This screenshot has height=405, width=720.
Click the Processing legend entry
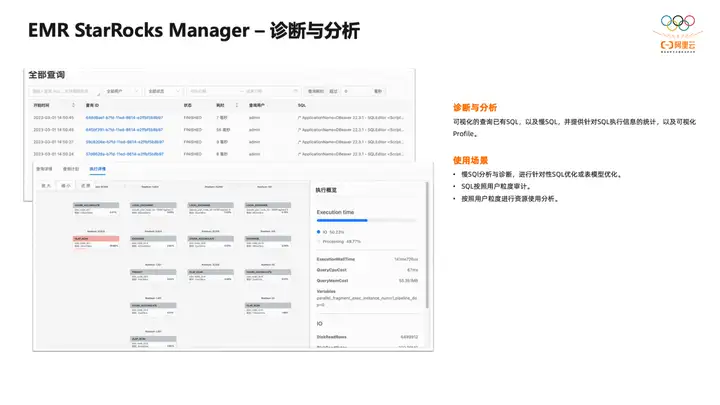[339, 242]
